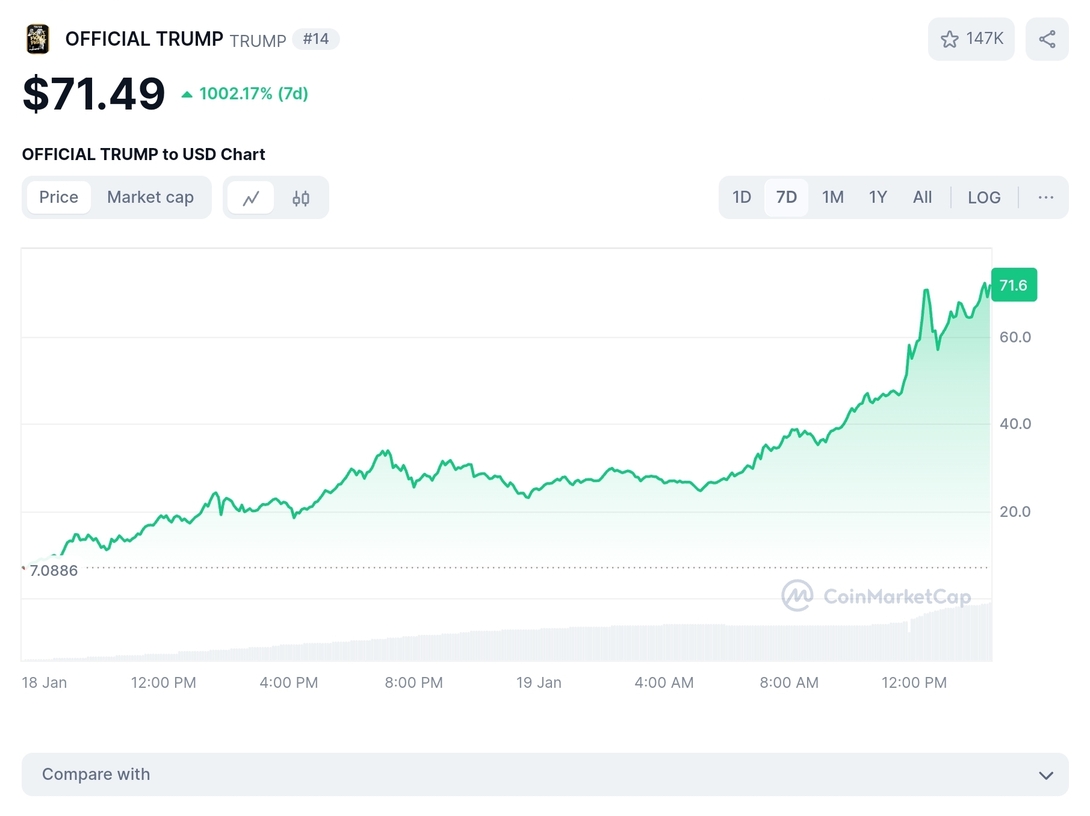1090x816 pixels.
Task: Choose the 1M time range
Action: [833, 197]
